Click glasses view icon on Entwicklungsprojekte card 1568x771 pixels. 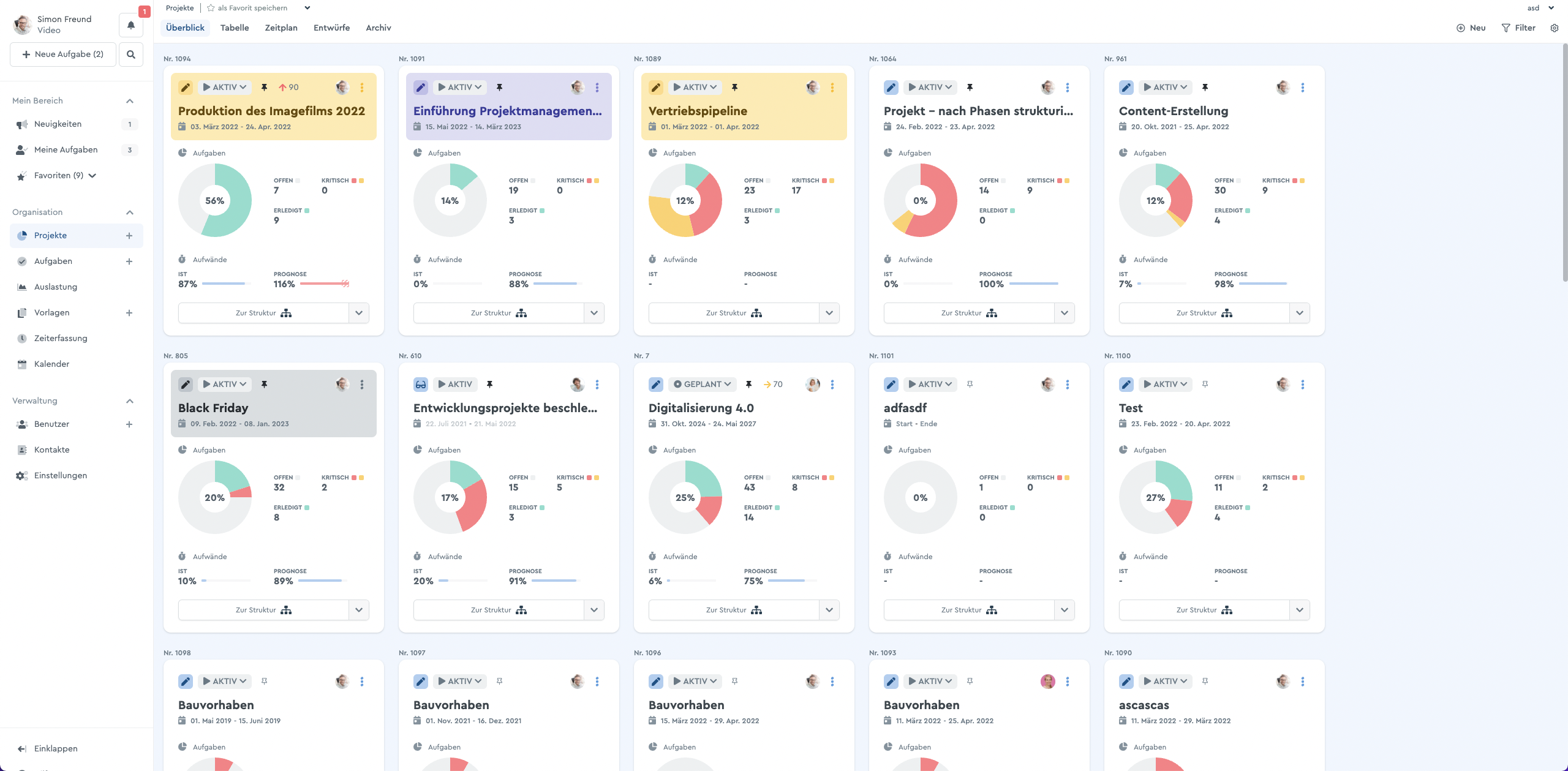pyautogui.click(x=421, y=385)
